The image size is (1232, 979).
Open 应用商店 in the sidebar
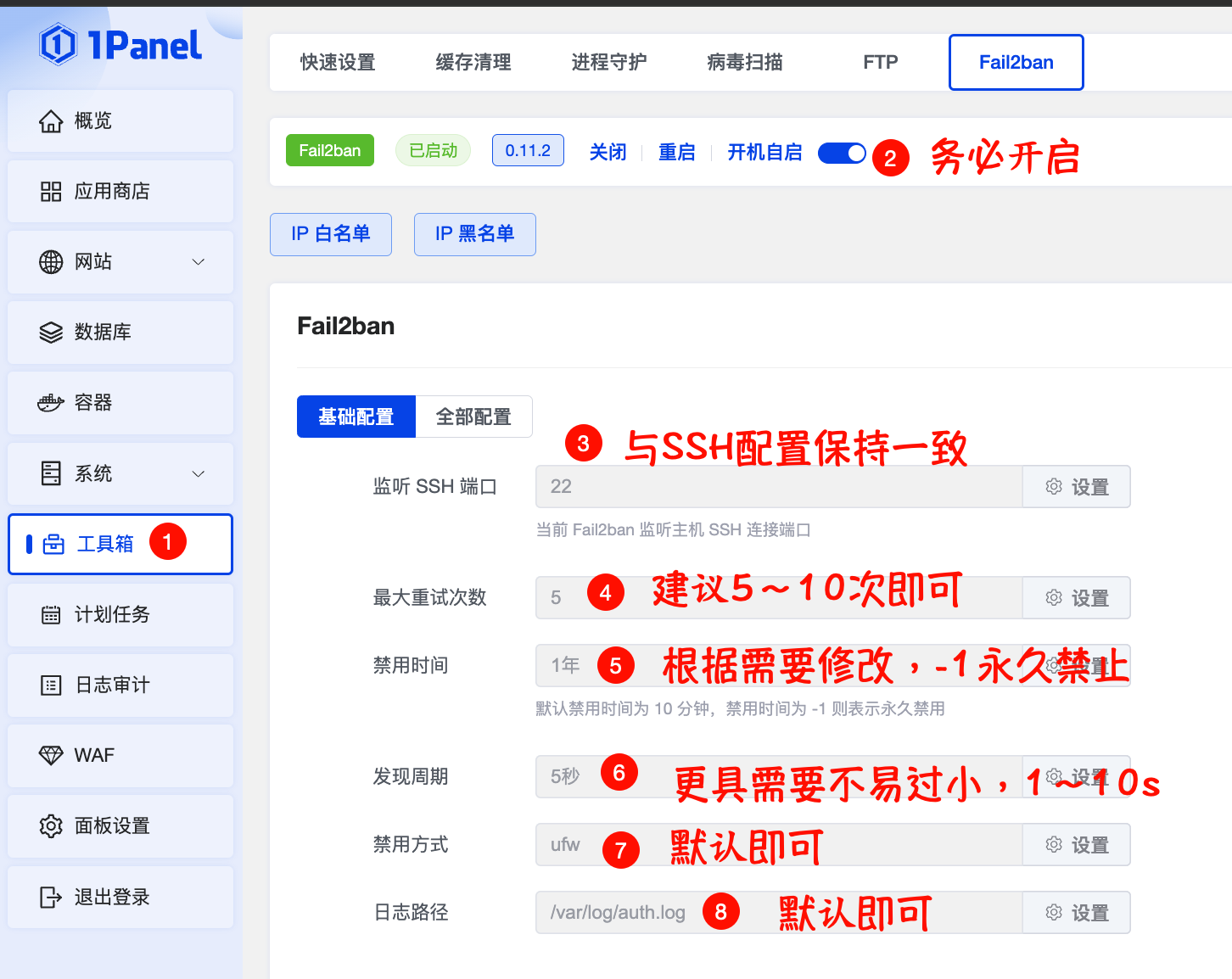[x=120, y=192]
